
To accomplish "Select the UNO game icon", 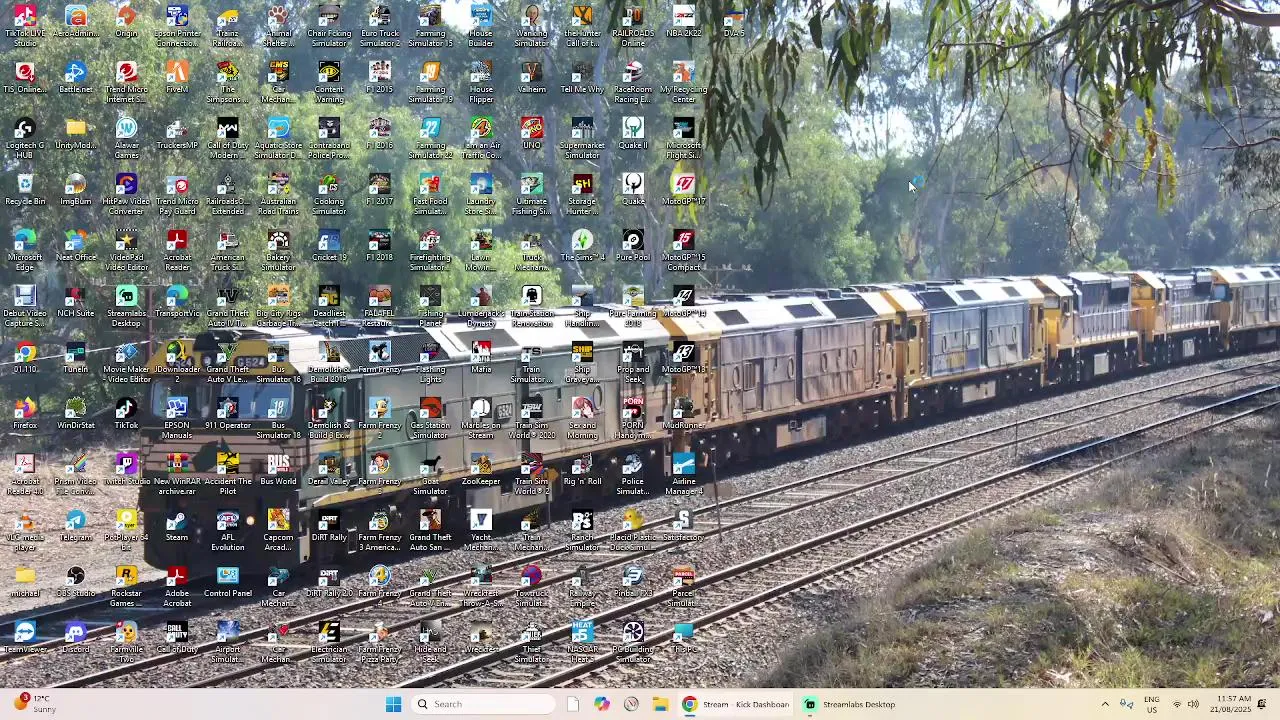I will point(532,134).
